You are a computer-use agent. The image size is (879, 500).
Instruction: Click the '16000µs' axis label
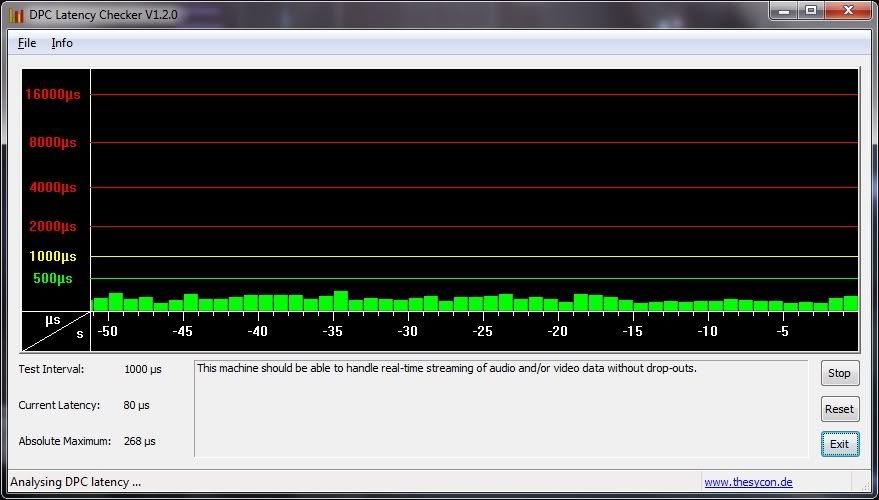click(x=53, y=95)
